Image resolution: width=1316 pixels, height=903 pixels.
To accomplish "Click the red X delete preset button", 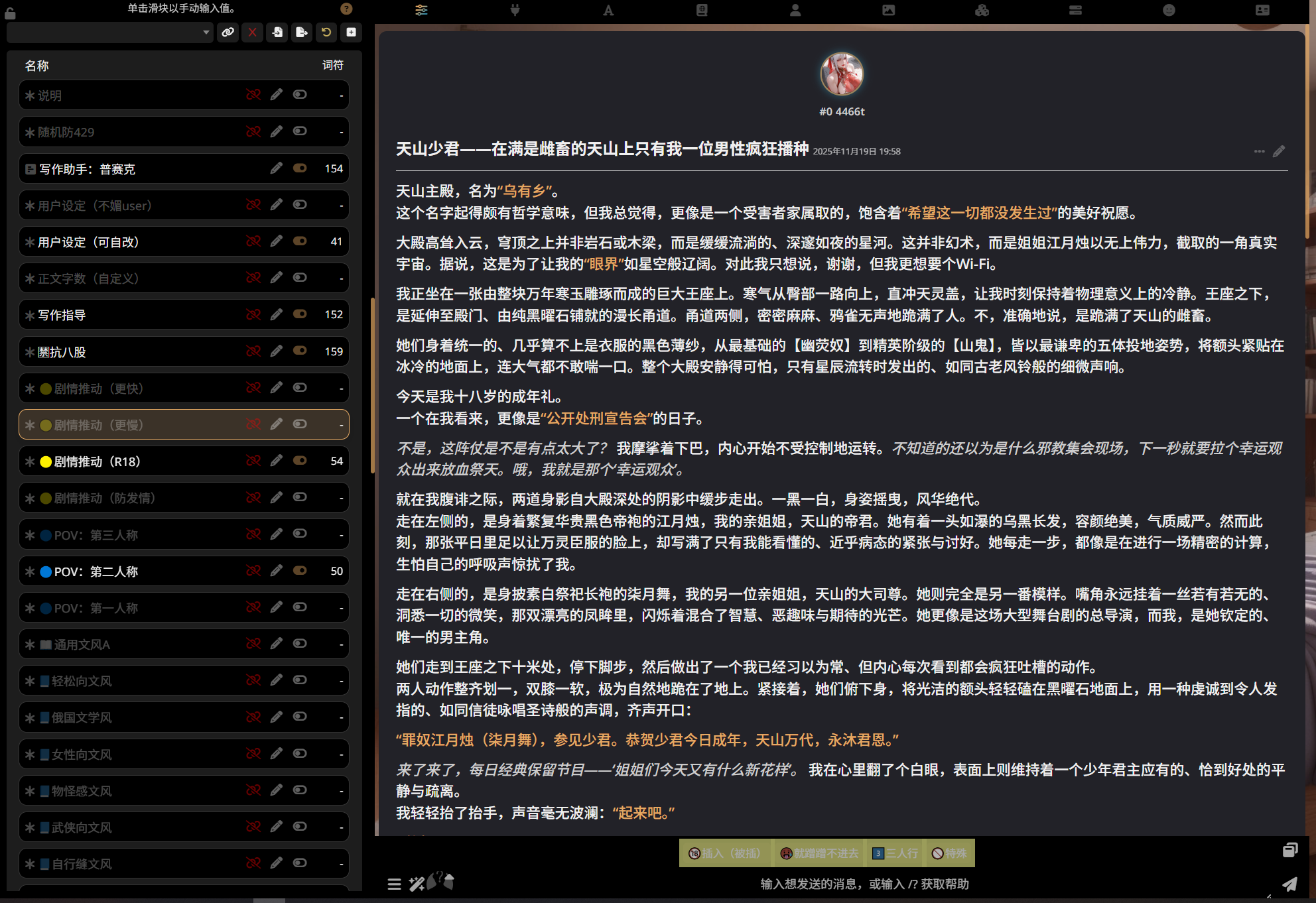I will [x=252, y=32].
